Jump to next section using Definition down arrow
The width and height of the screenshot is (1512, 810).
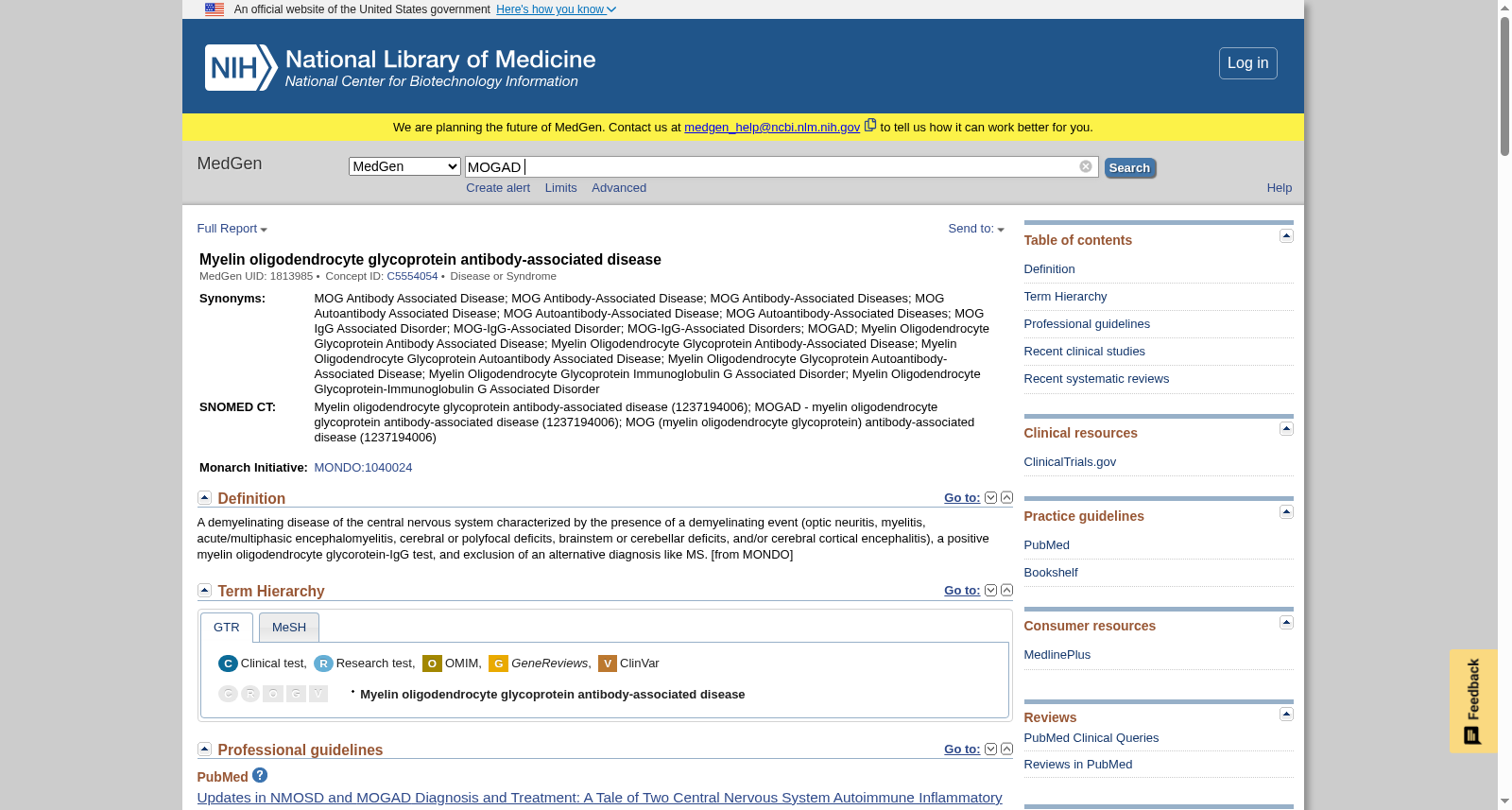tap(990, 498)
